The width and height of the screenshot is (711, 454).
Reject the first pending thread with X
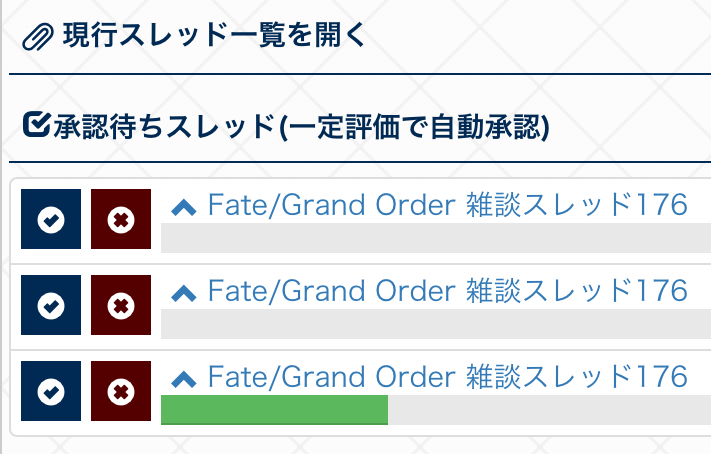click(x=121, y=219)
